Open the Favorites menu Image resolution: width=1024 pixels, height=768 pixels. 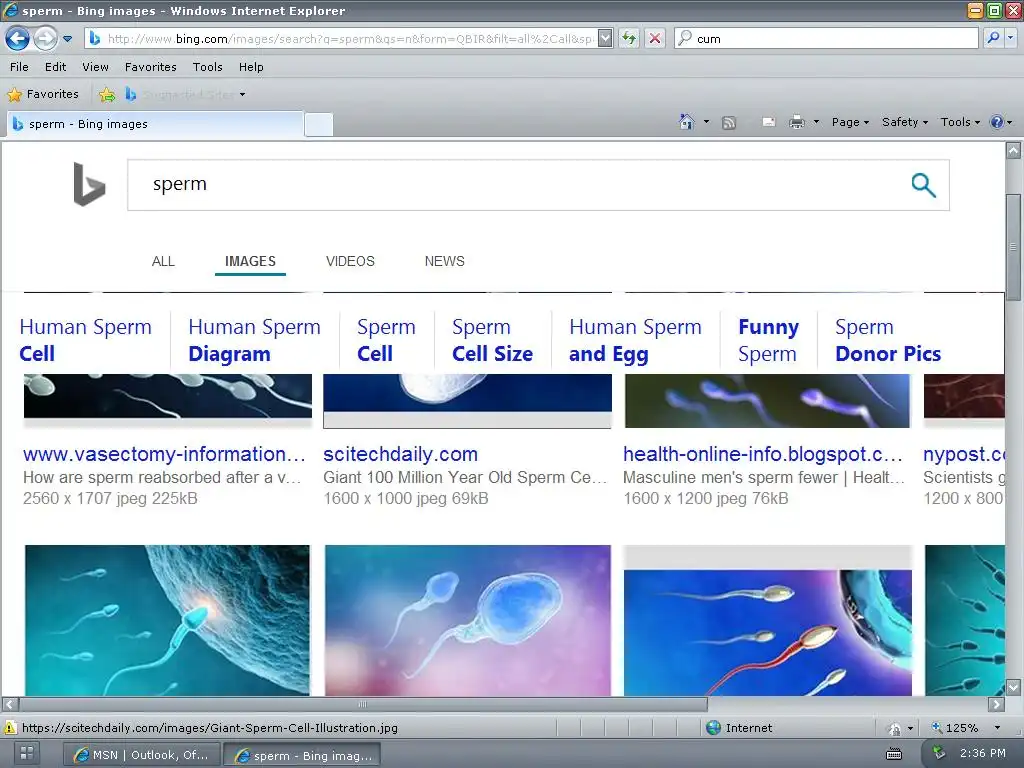151,67
